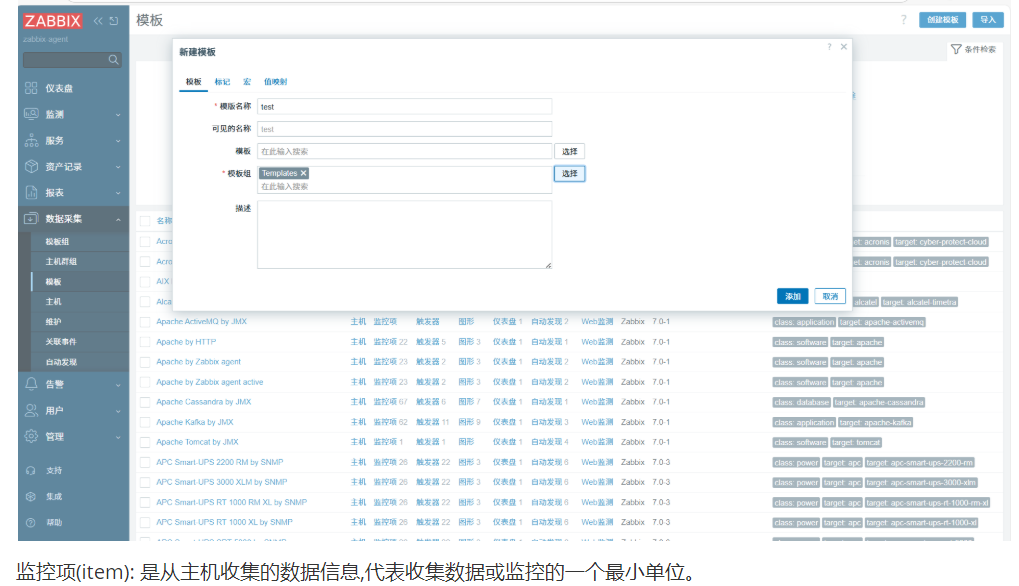Toggle checkbox for Apache by Zabbix agent active
The height and width of the screenshot is (586, 1019).
pyautogui.click(x=145, y=382)
